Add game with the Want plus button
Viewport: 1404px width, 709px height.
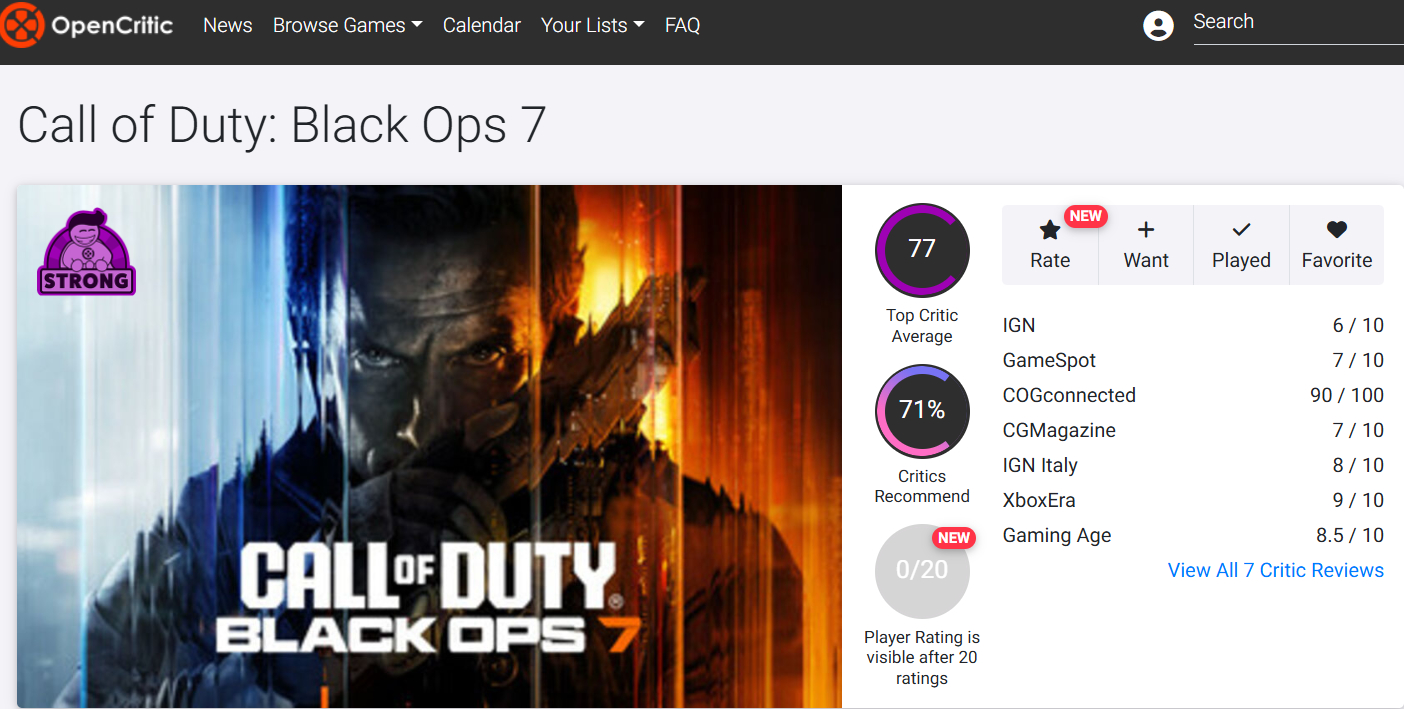1146,245
